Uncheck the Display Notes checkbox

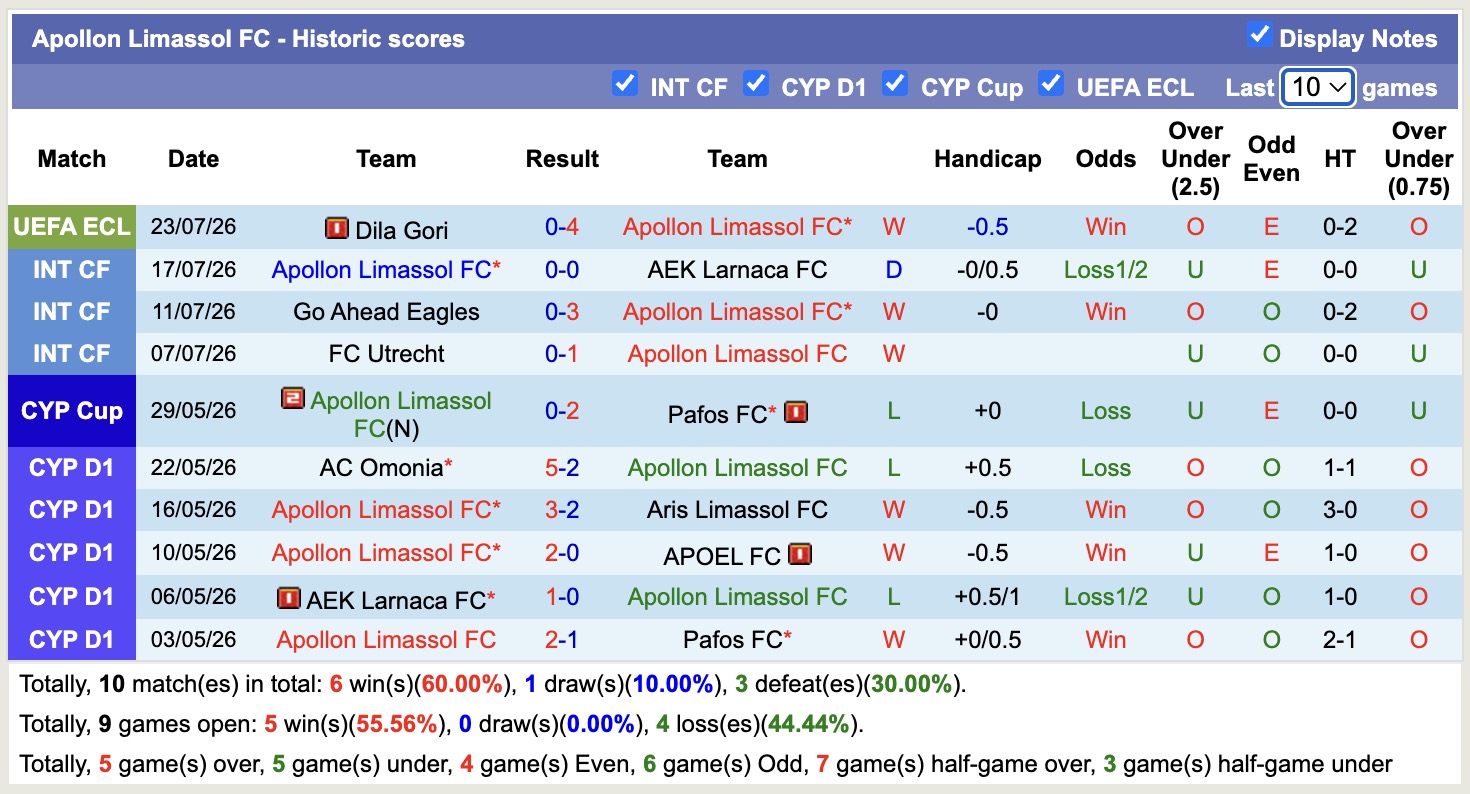click(1259, 35)
